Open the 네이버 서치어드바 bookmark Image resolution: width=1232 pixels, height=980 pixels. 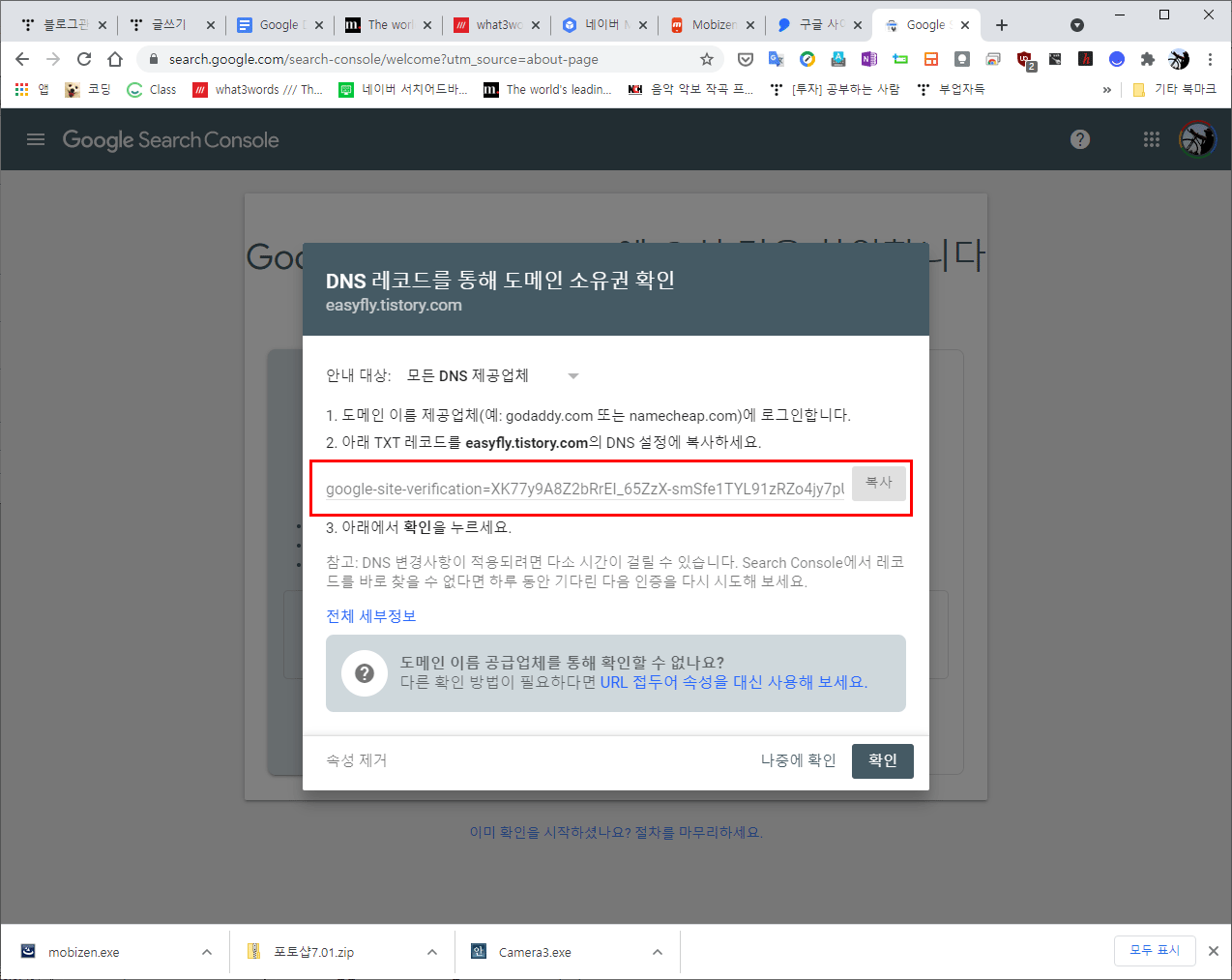(x=403, y=89)
